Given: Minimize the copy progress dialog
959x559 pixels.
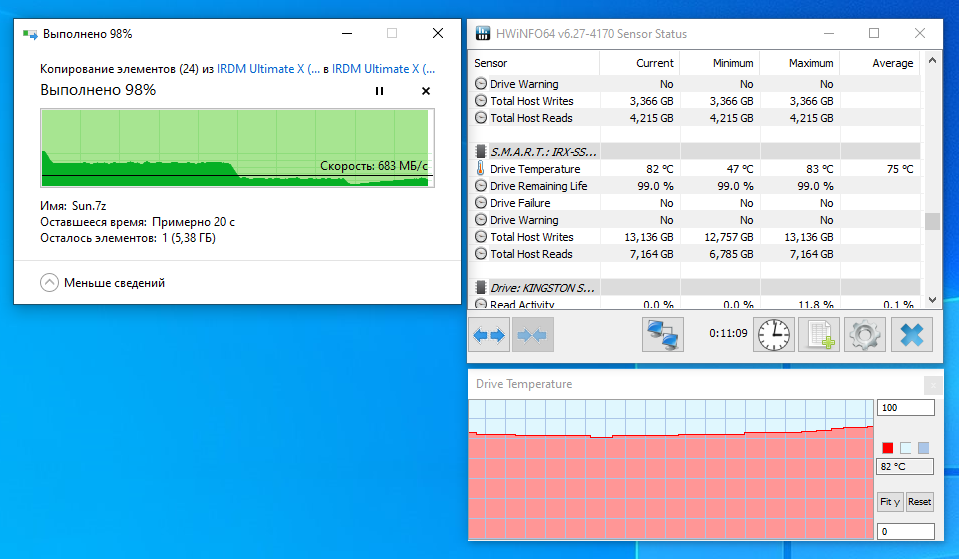Looking at the screenshot, I should coord(347,34).
